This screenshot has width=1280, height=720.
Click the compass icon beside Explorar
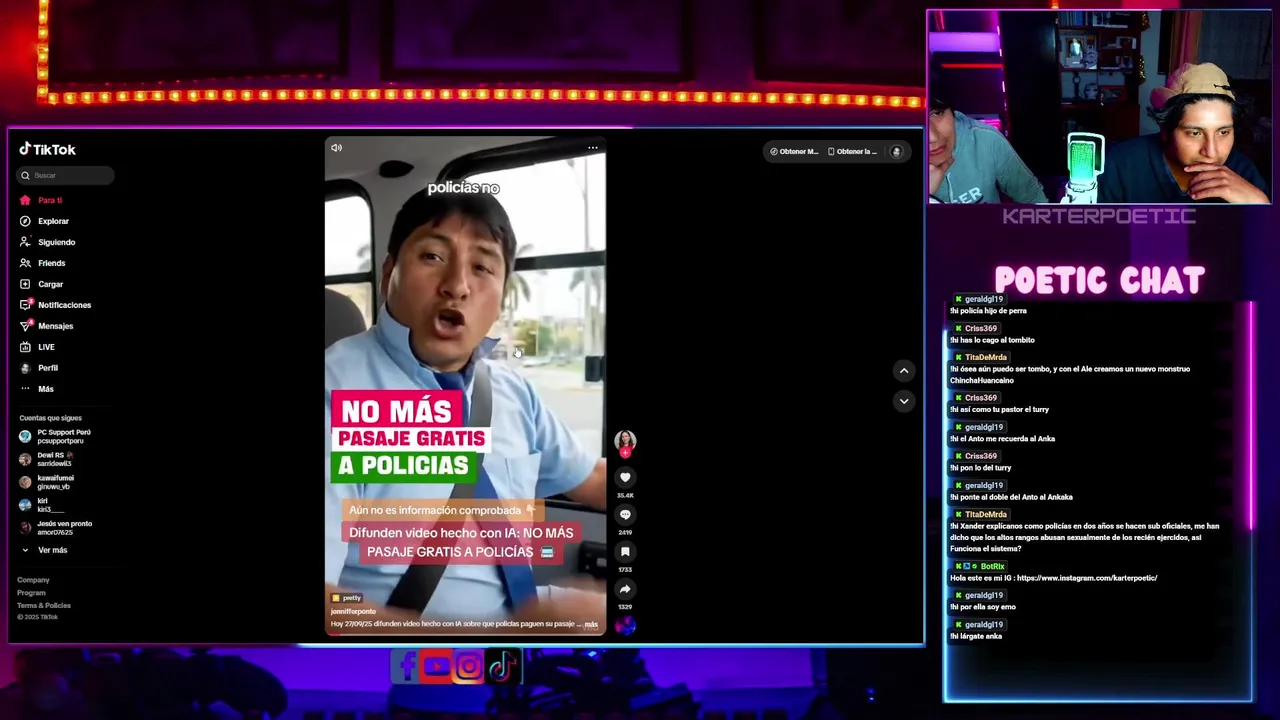tap(25, 221)
